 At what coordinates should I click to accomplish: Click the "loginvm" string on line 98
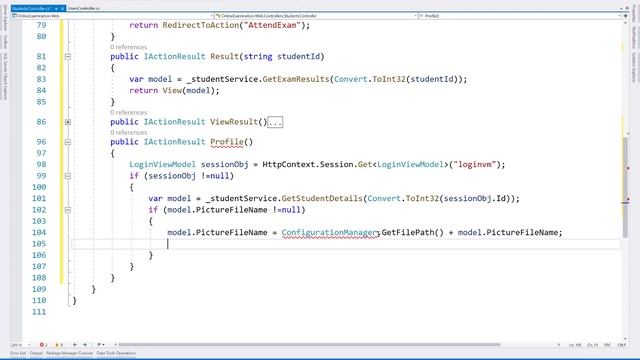[x=474, y=164]
